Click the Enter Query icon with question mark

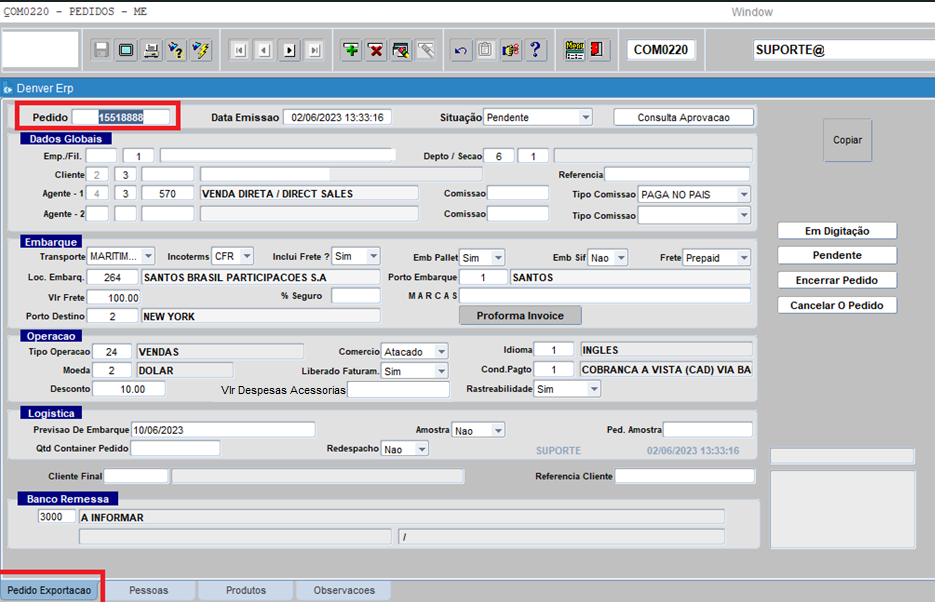[x=176, y=50]
